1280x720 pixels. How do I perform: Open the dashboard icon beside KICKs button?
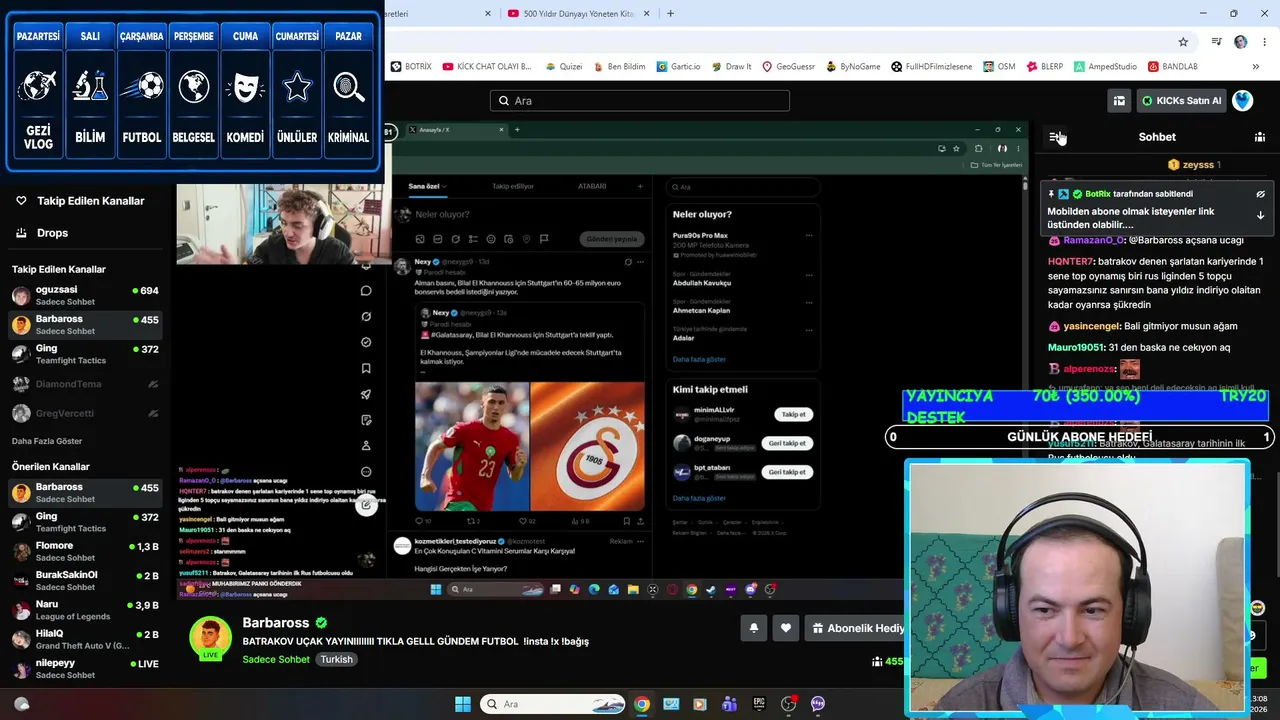click(x=1119, y=100)
